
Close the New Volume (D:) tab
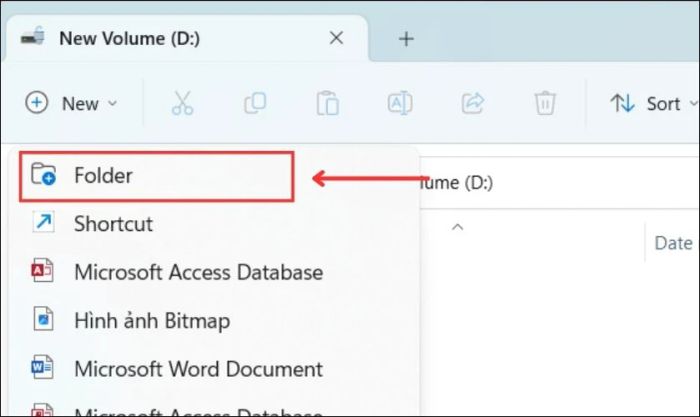336,38
